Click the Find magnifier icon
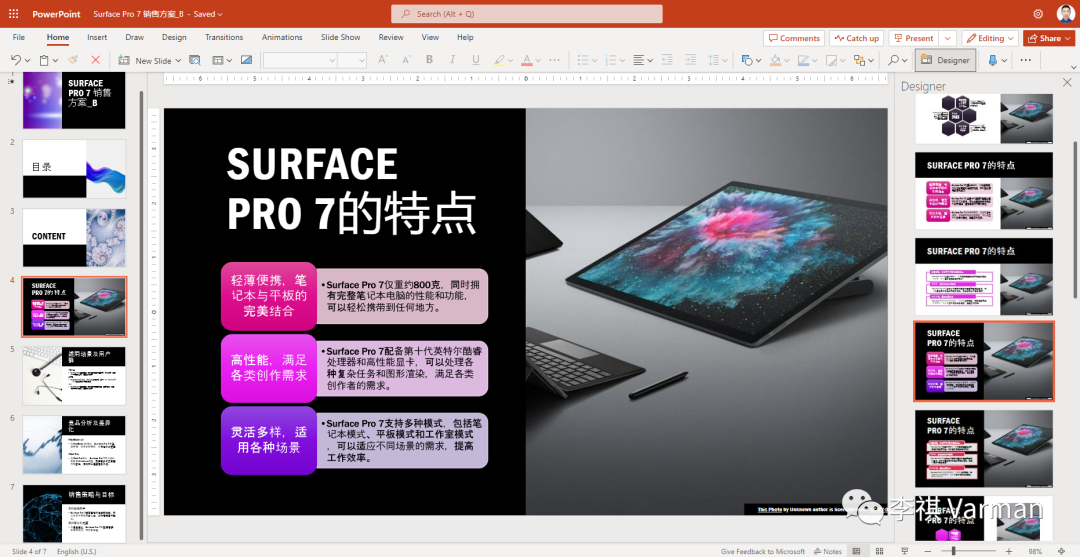This screenshot has height=557, width=1080. (893, 61)
